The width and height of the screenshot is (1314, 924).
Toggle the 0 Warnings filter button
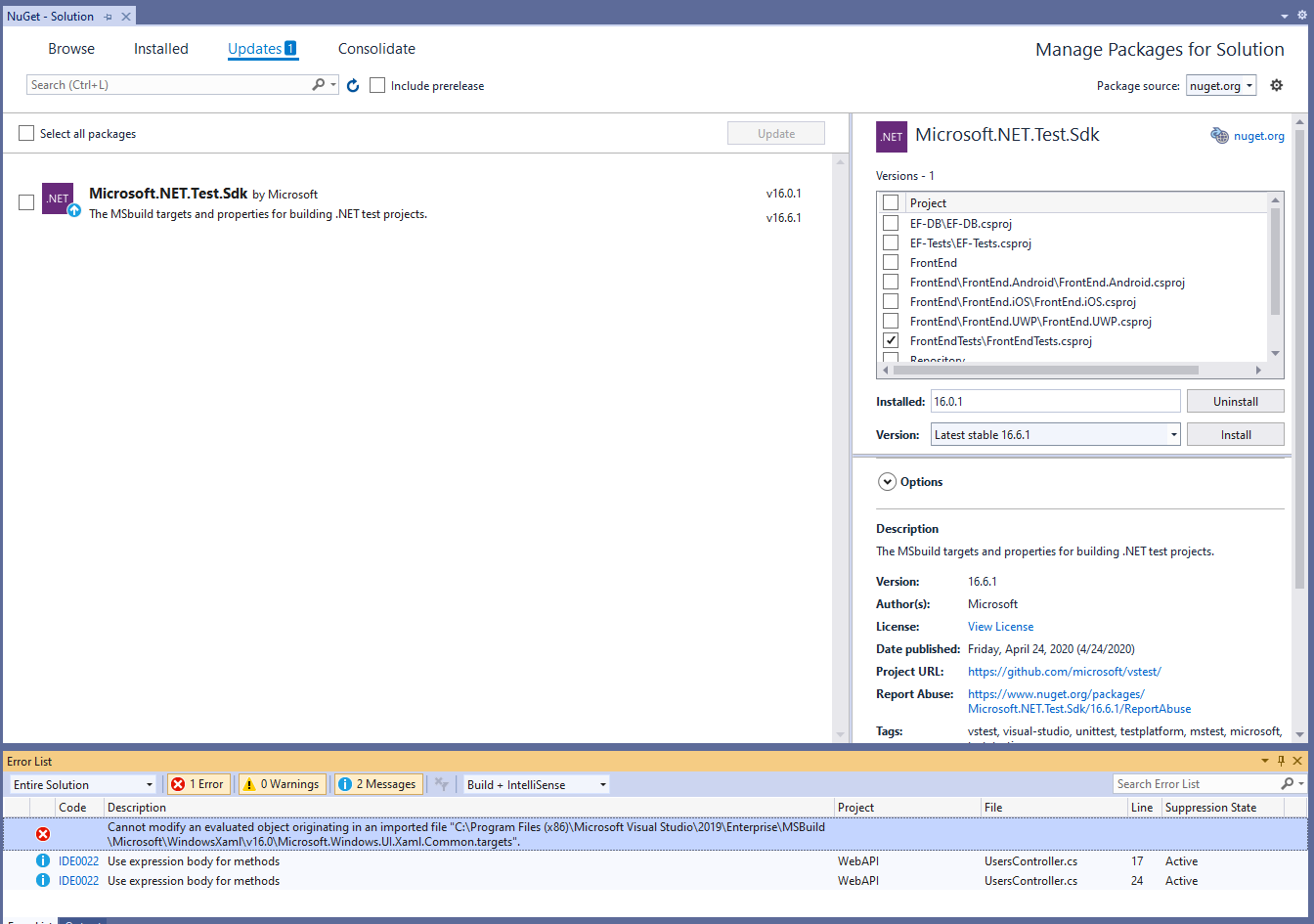coord(282,784)
